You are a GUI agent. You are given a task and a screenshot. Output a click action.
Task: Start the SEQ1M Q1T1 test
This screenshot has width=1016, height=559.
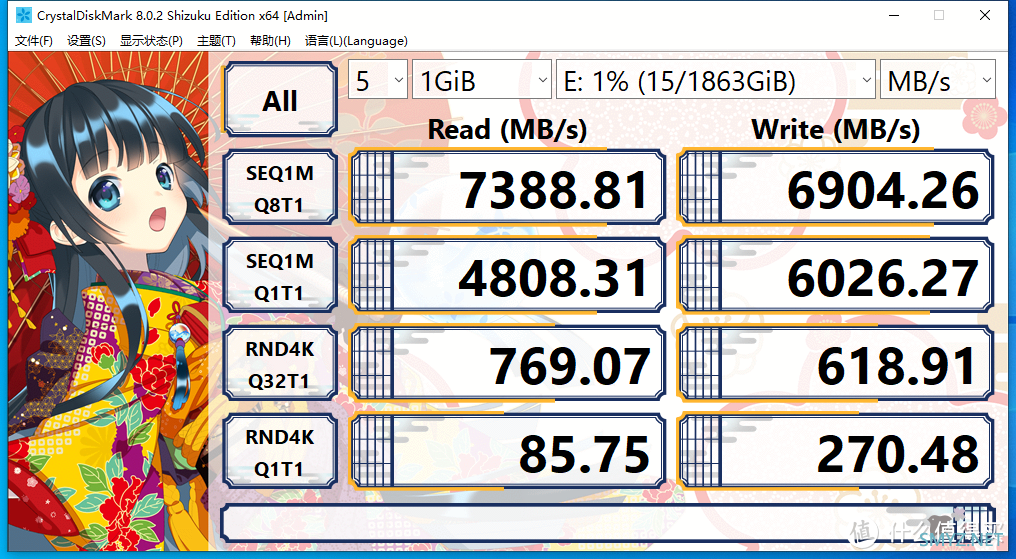tap(280, 276)
